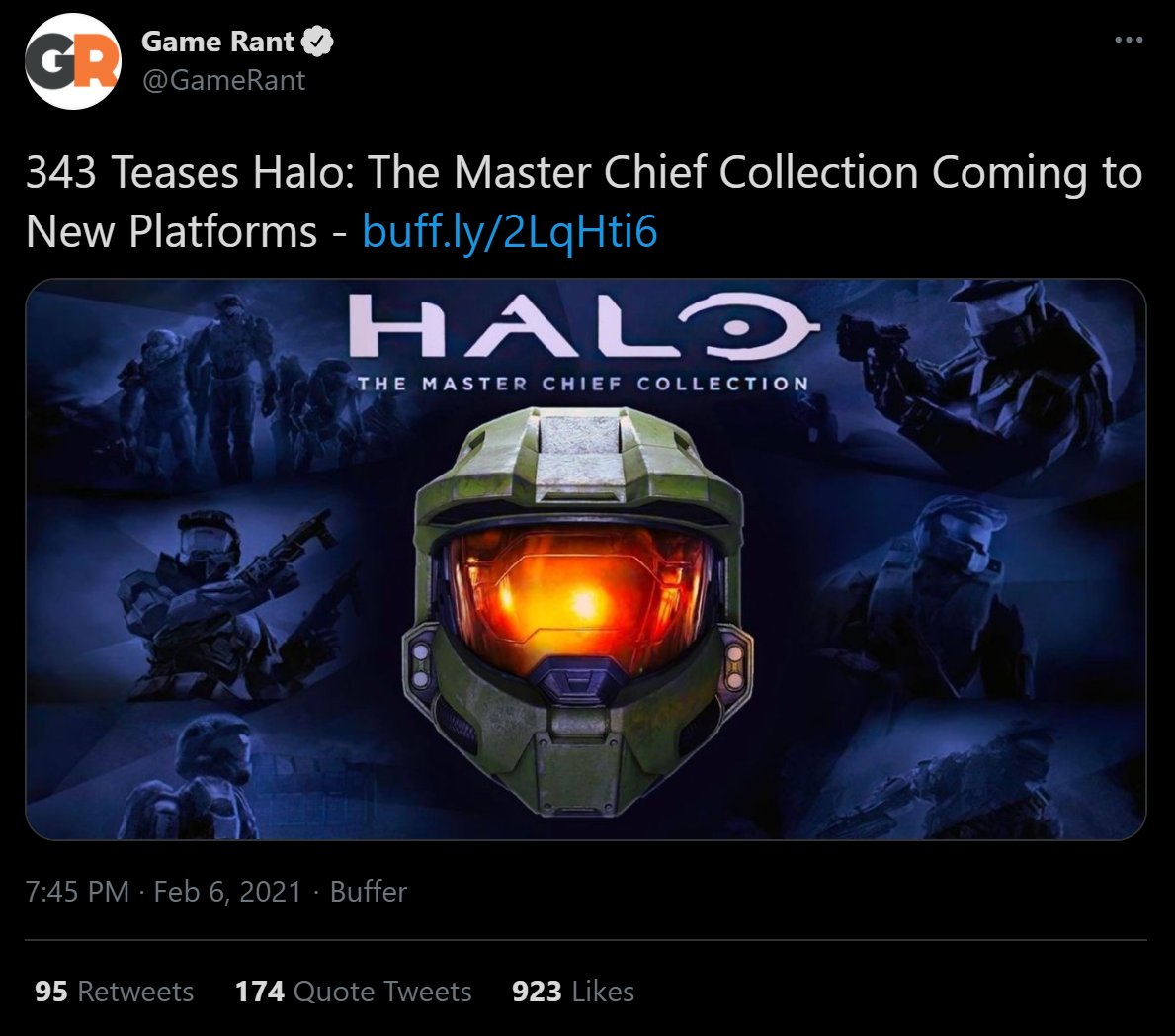Open the Buffer source label
This screenshot has height=1036, width=1175.
click(x=368, y=892)
